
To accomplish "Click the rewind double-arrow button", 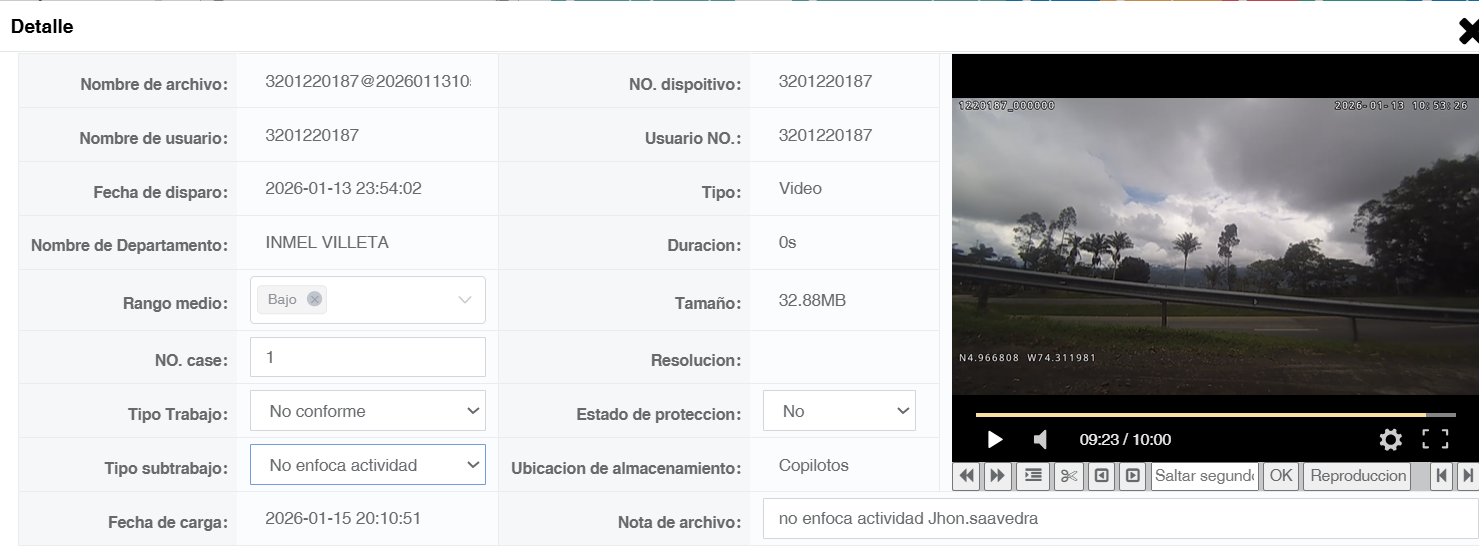I will pyautogui.click(x=967, y=476).
